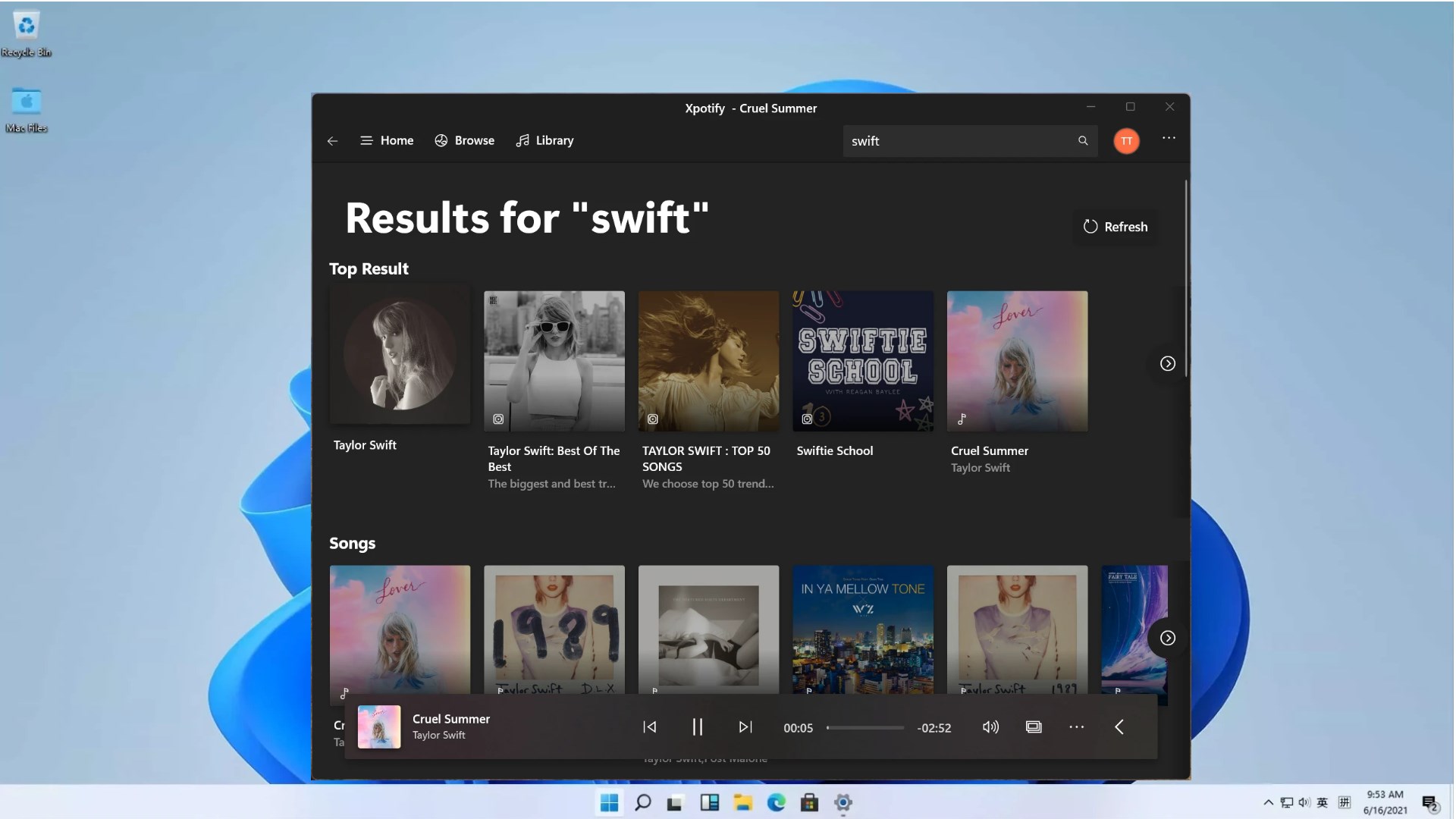
Task: Skip to the previous track
Action: [650, 727]
